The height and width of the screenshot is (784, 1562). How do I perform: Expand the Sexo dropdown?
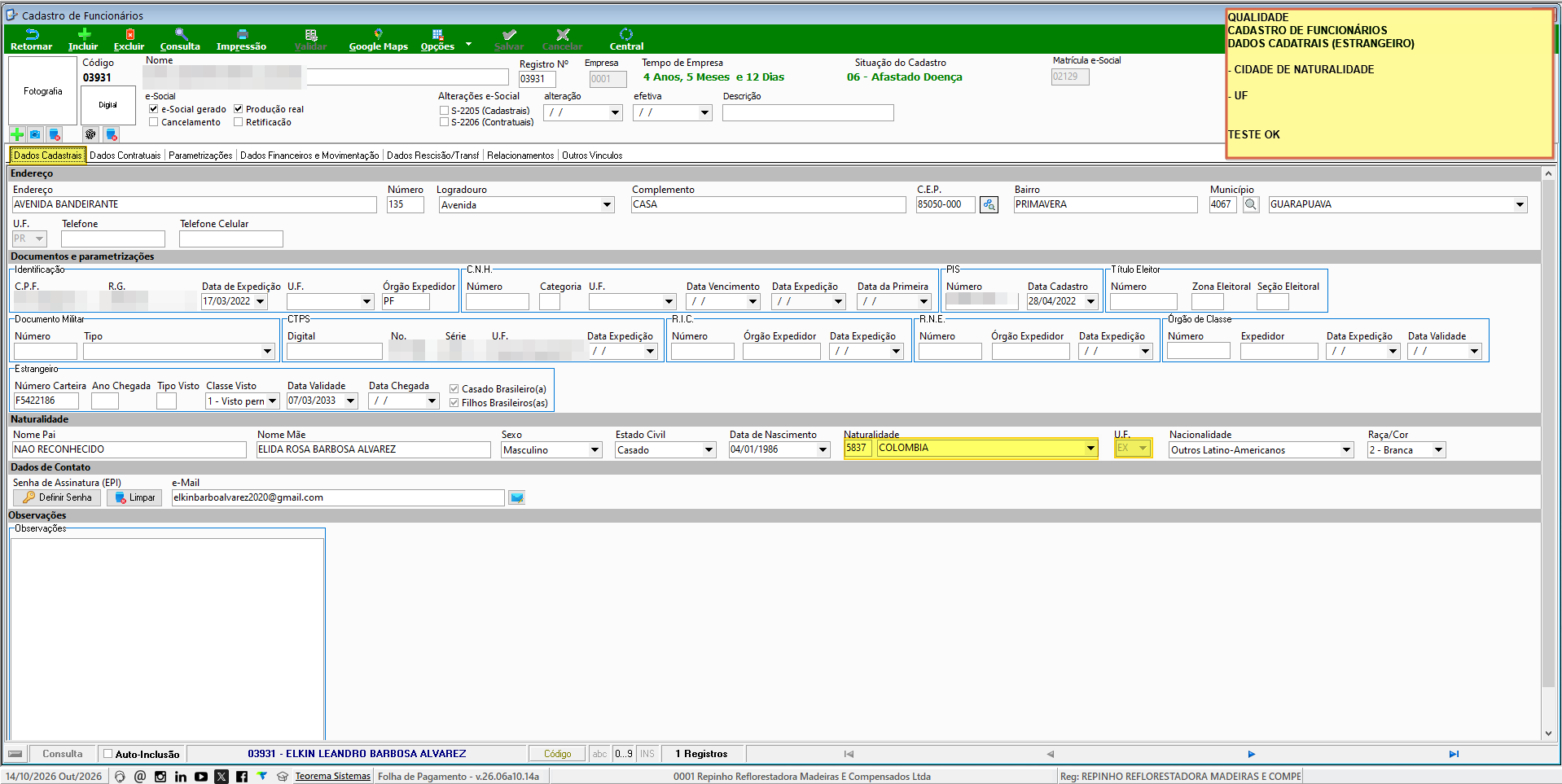[595, 450]
